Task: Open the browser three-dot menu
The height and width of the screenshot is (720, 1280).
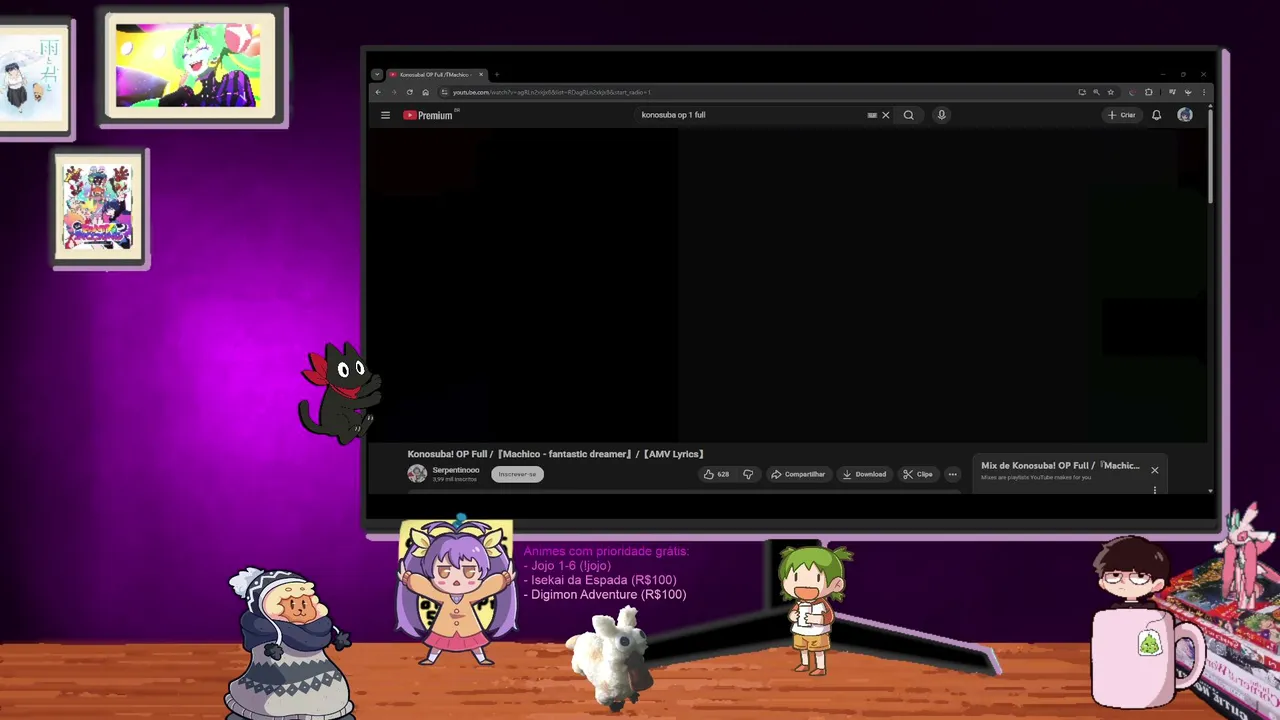Action: [1203, 92]
